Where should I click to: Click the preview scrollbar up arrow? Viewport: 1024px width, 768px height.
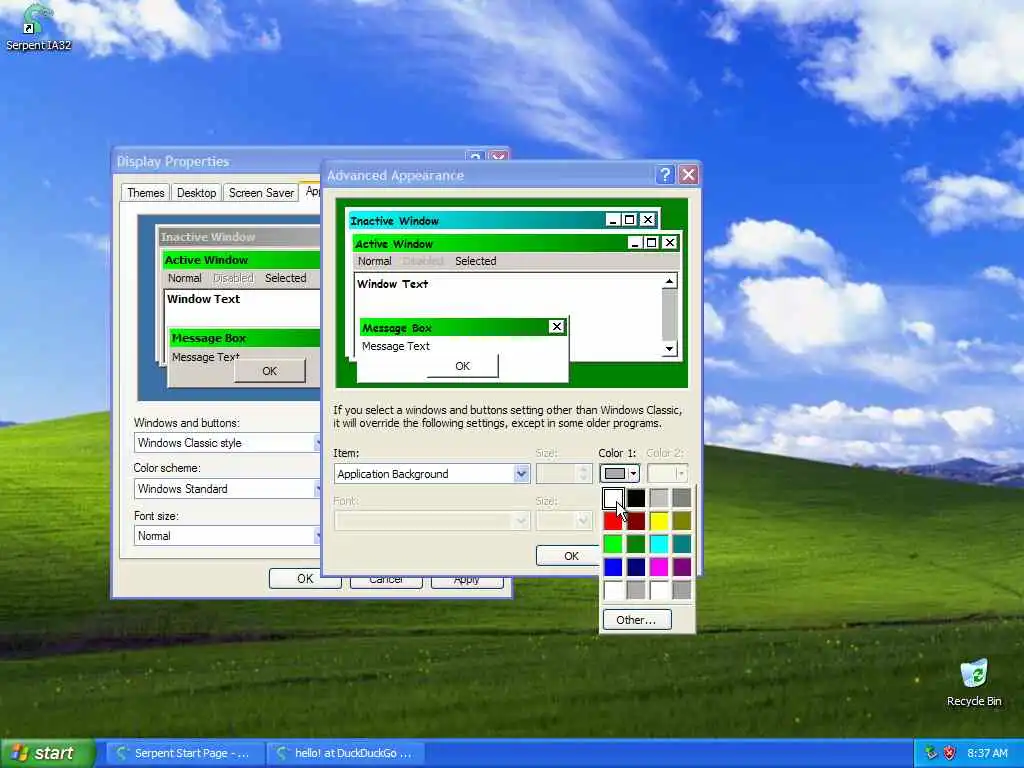(x=669, y=281)
